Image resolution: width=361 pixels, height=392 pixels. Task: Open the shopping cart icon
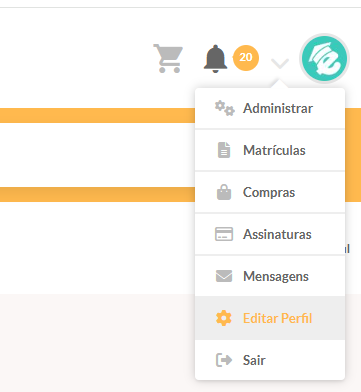click(168, 58)
